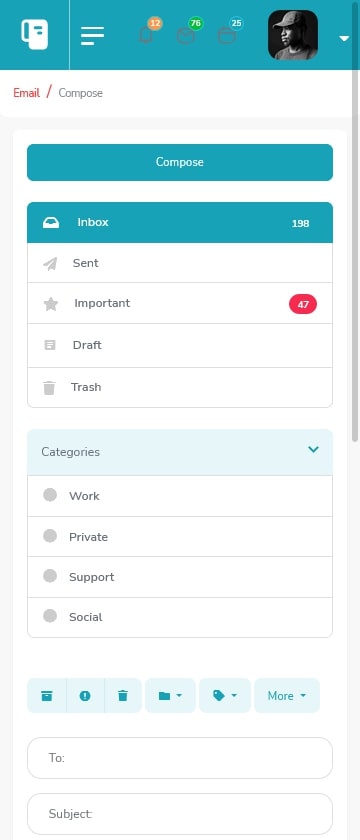Open notifications bell with badge 12

click(146, 35)
